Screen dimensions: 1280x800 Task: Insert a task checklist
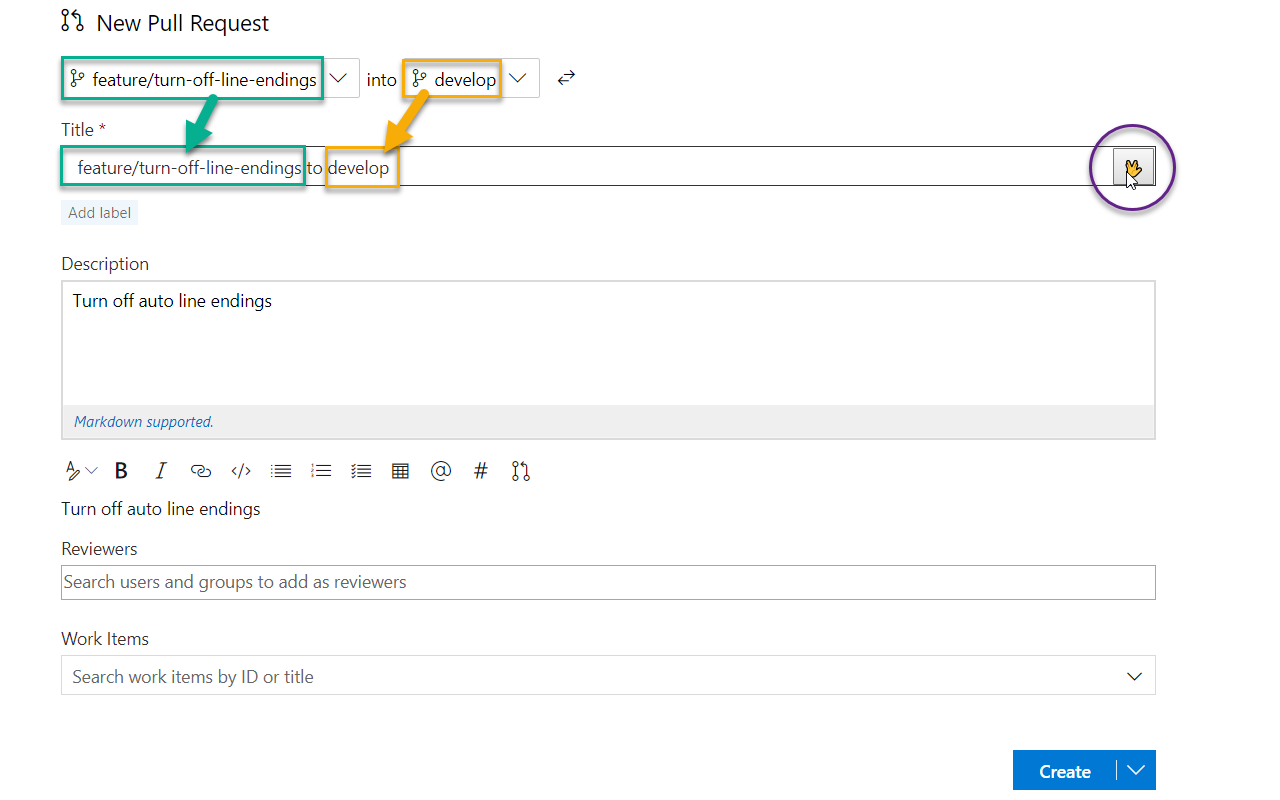click(x=360, y=470)
